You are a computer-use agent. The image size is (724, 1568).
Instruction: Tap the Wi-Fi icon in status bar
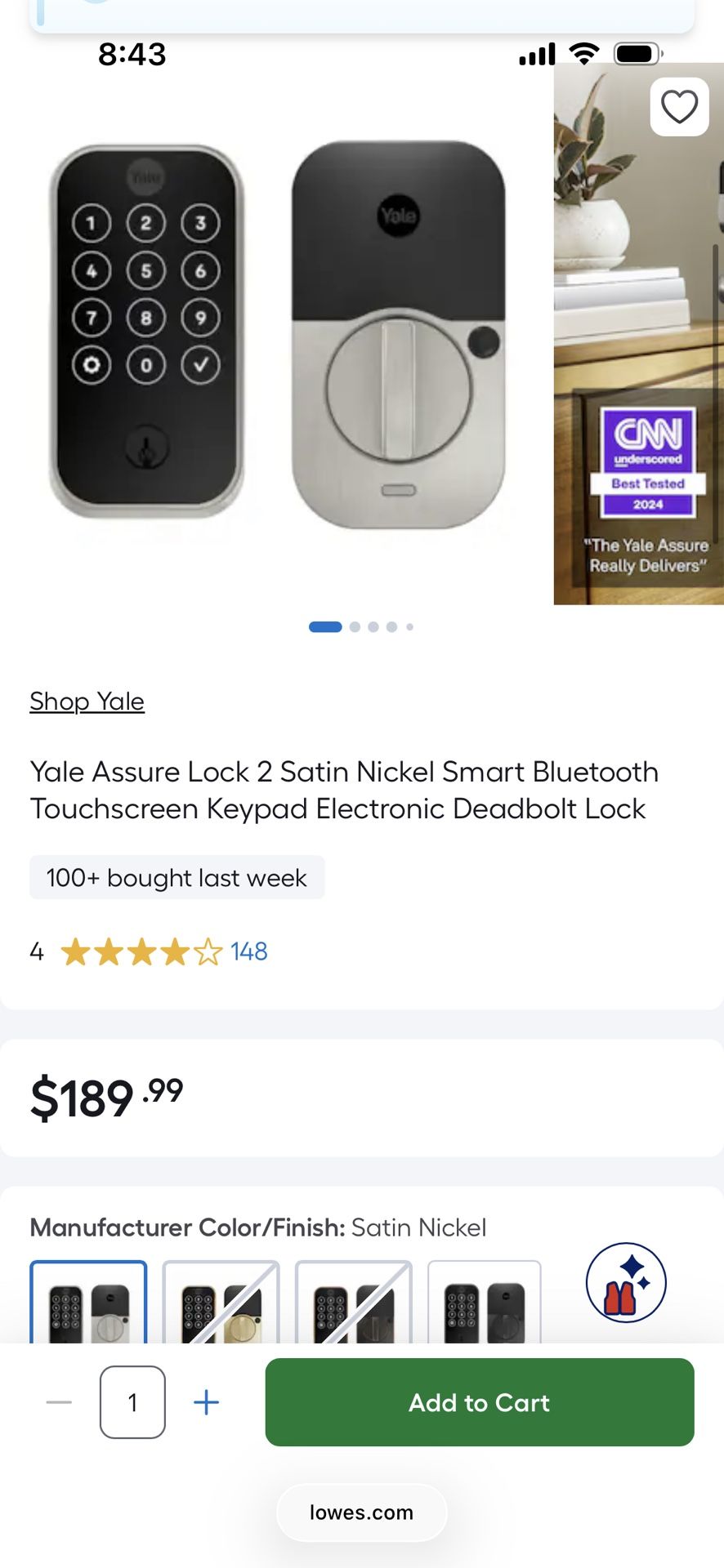(x=583, y=54)
